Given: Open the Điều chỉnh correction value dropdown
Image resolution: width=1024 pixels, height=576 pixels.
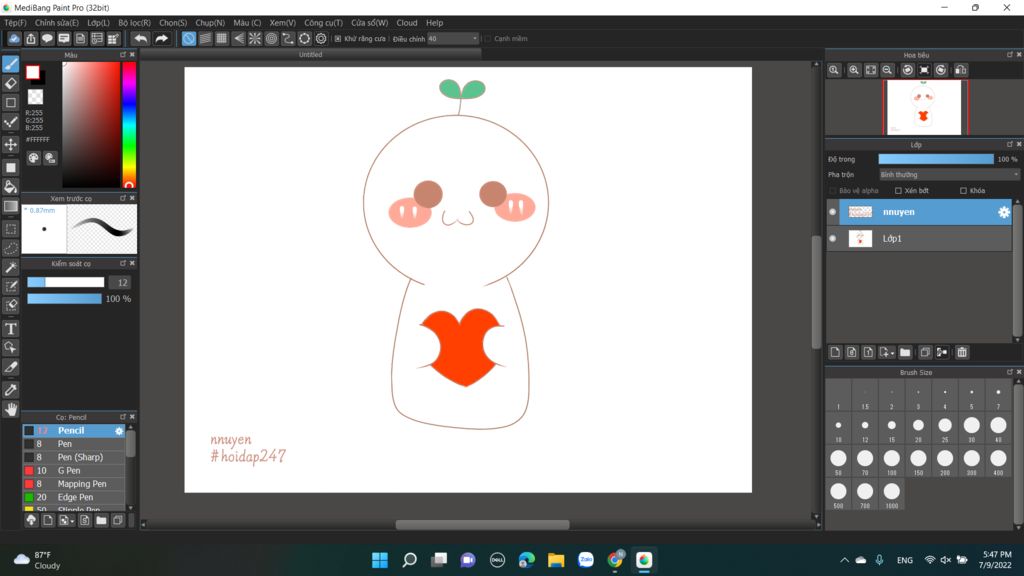Looking at the screenshot, I should [x=453, y=39].
